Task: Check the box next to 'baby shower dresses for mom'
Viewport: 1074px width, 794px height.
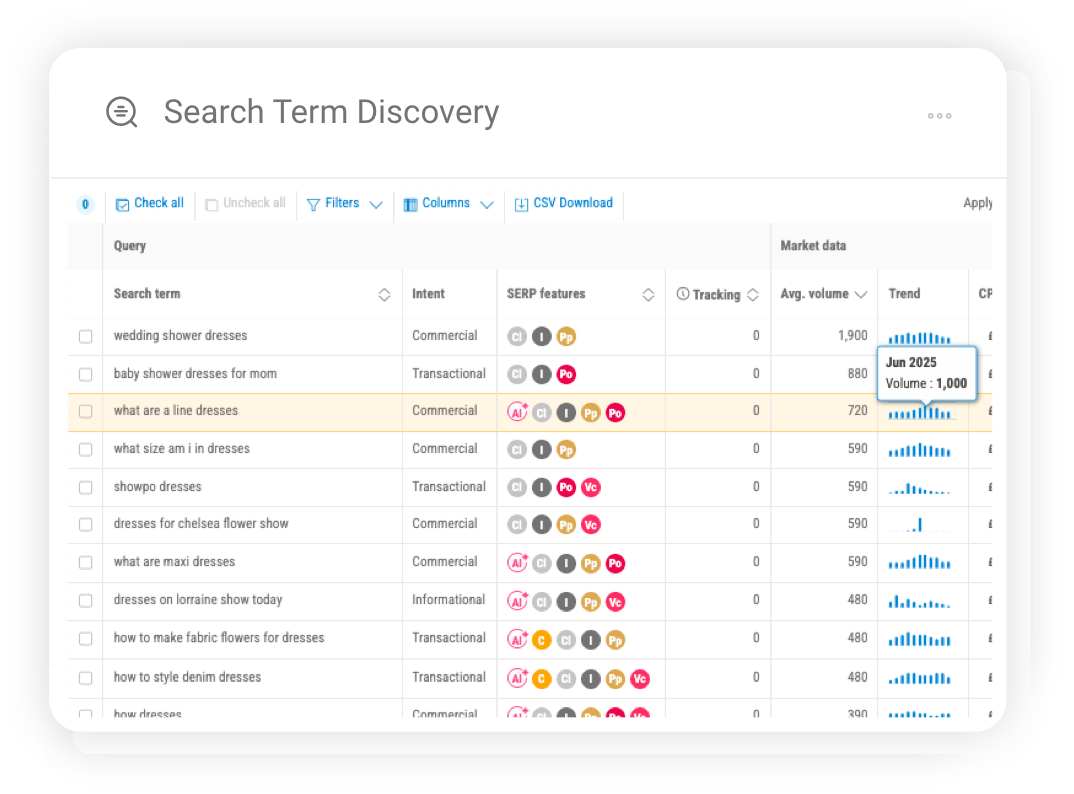Action: 85,374
